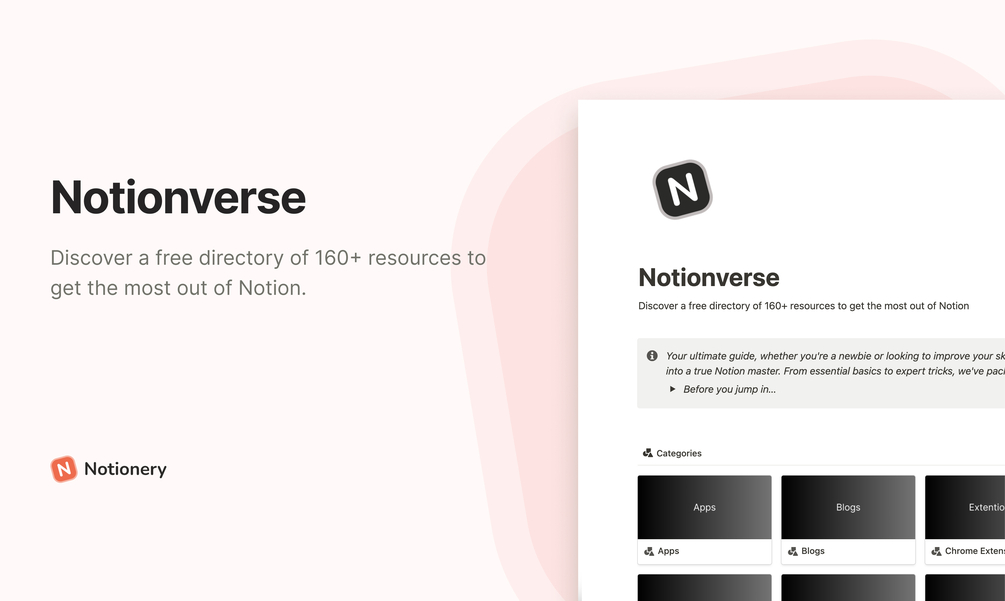Screen dimensions: 1005x601
Task: Click the icon beside Apps card title
Action: point(649,551)
